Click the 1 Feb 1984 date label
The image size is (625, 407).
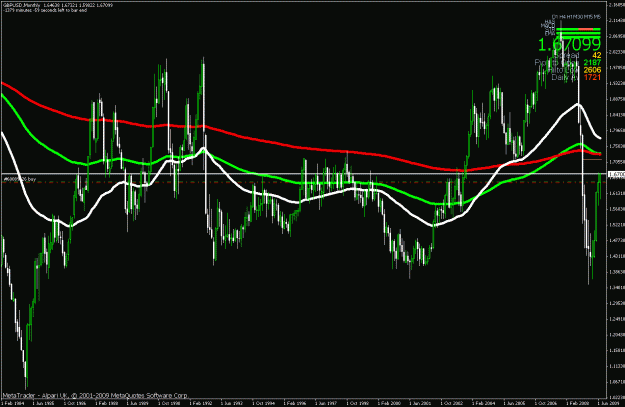pos(12,403)
